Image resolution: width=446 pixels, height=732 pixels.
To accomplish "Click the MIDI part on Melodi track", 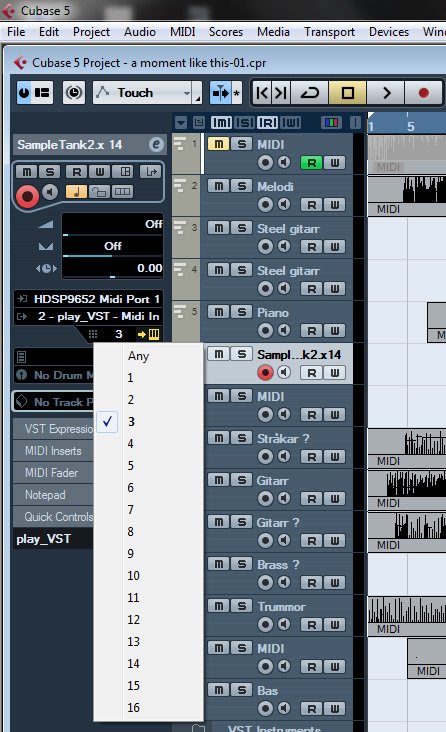I will [x=407, y=196].
